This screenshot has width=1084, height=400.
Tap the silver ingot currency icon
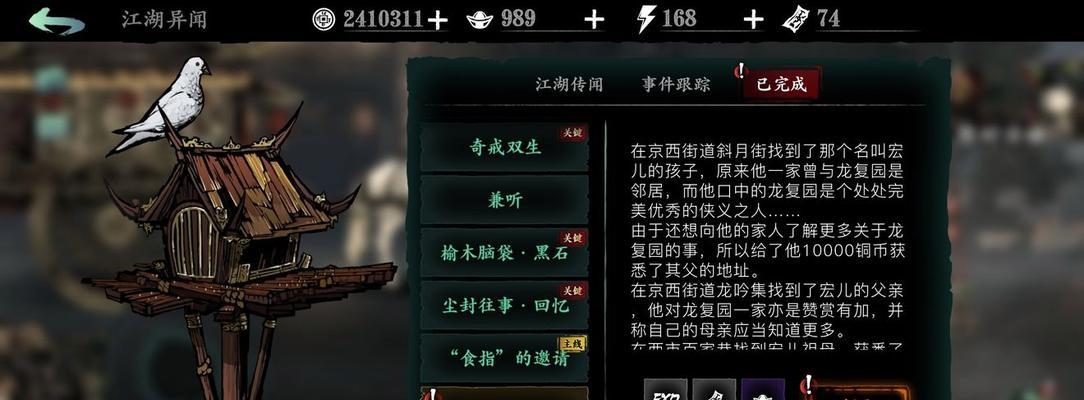(x=480, y=19)
